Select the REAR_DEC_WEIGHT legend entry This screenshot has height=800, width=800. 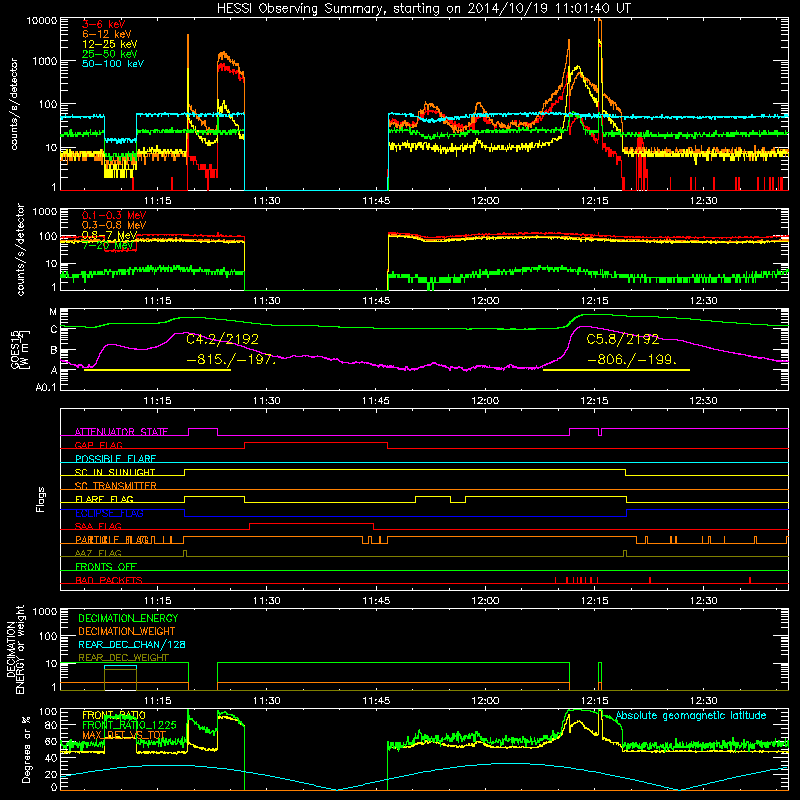[x=123, y=658]
